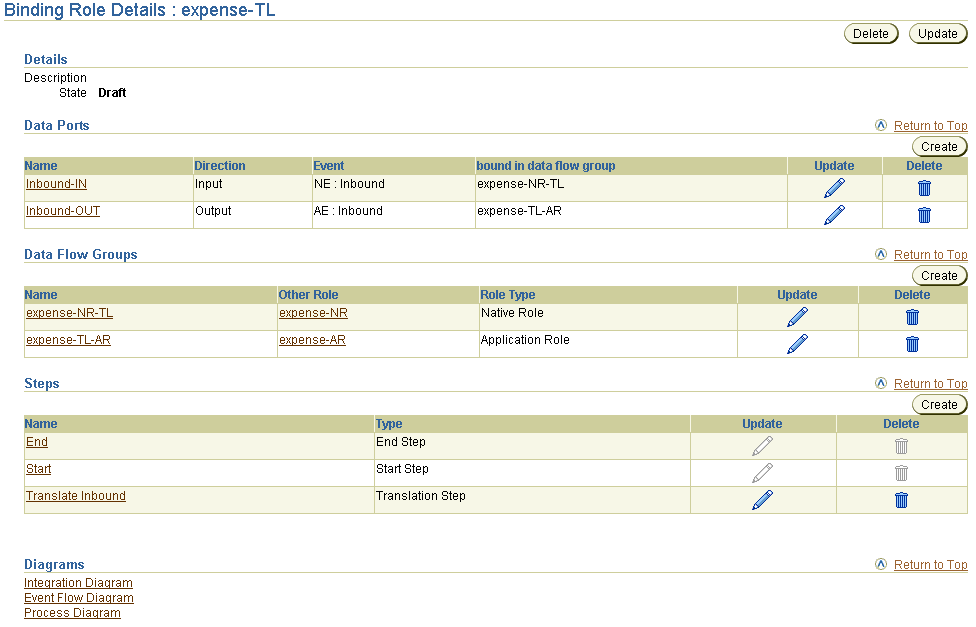Open the Inbound-IN data port link
976x627 pixels.
pyautogui.click(x=56, y=184)
